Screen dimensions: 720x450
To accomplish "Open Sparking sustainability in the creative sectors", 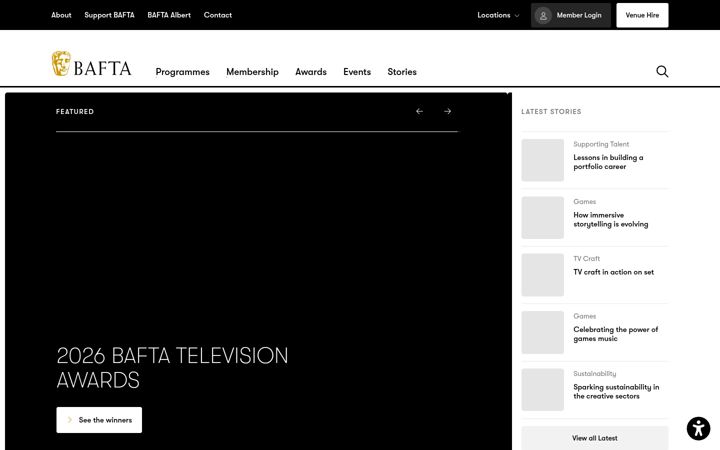I will coord(616,391).
